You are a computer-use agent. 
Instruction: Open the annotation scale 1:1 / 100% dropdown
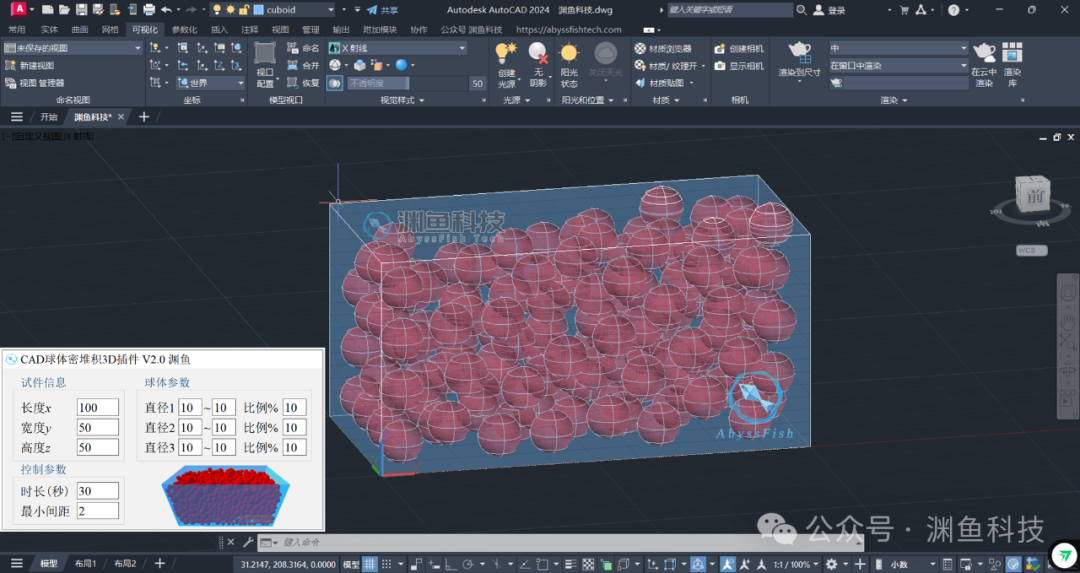[x=798, y=564]
